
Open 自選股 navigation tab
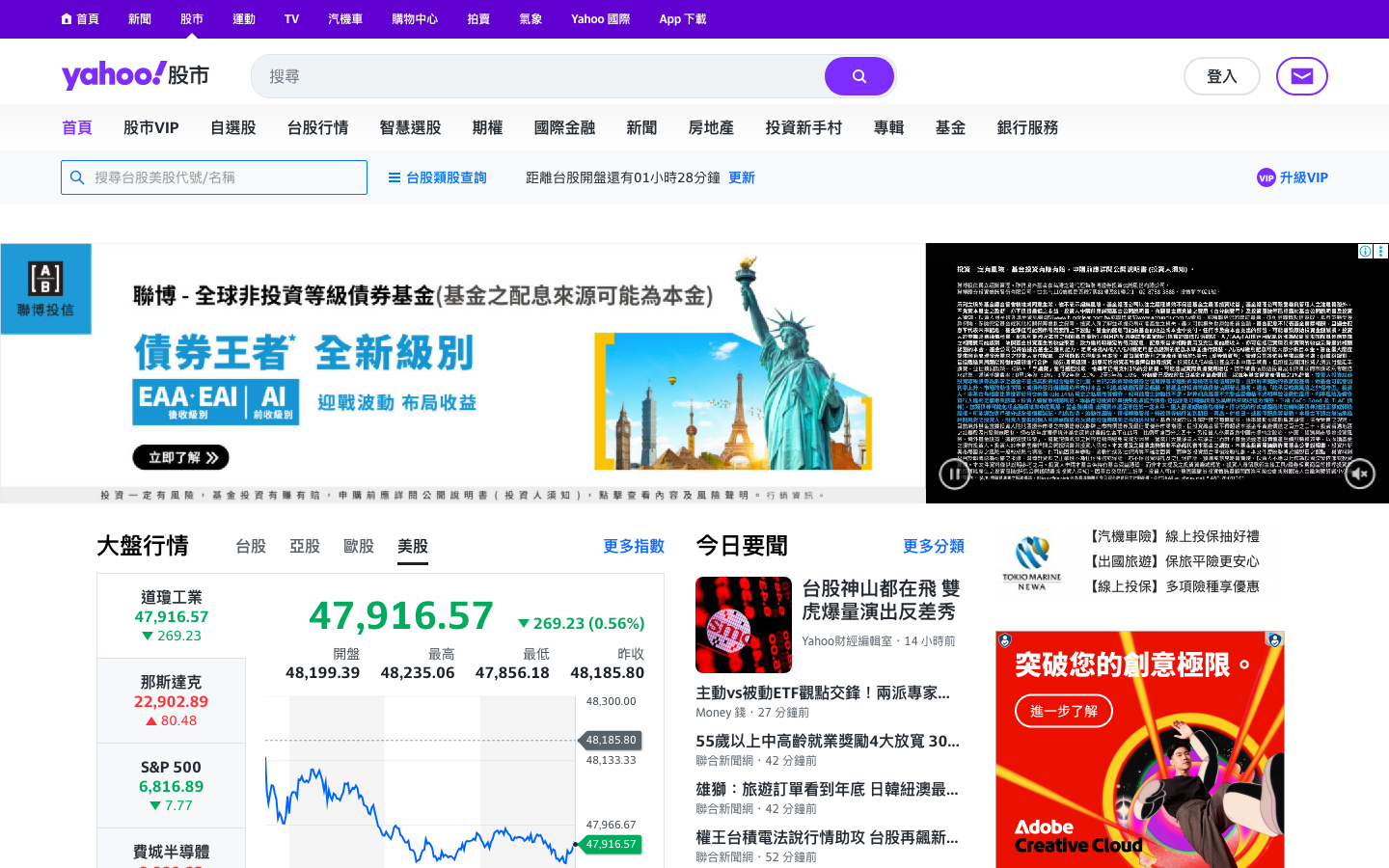(233, 127)
